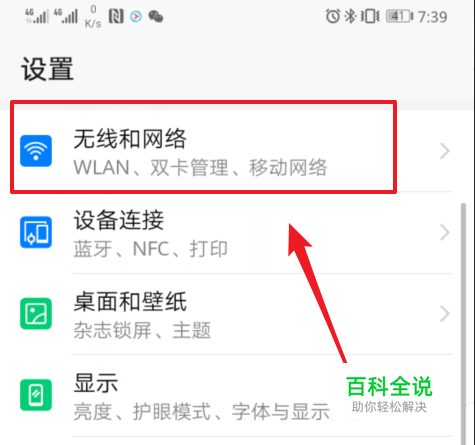Tap the blue Wi-Fi icon for 无线和网络
The width and height of the screenshot is (475, 445).
pyautogui.click(x=36, y=151)
